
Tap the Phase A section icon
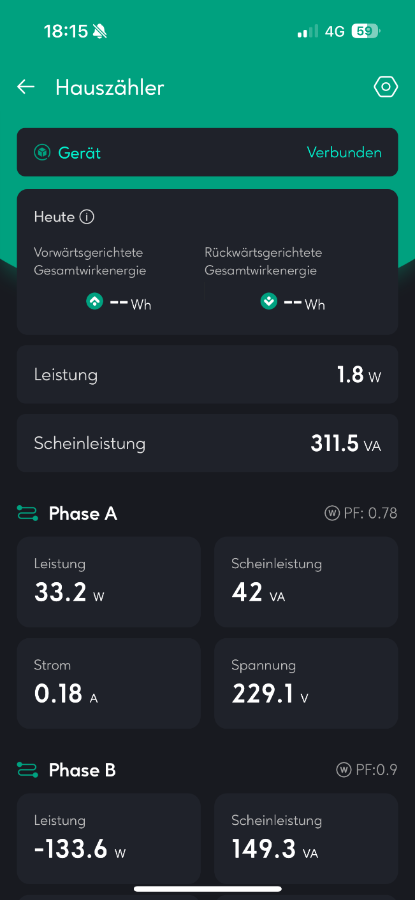[27, 513]
